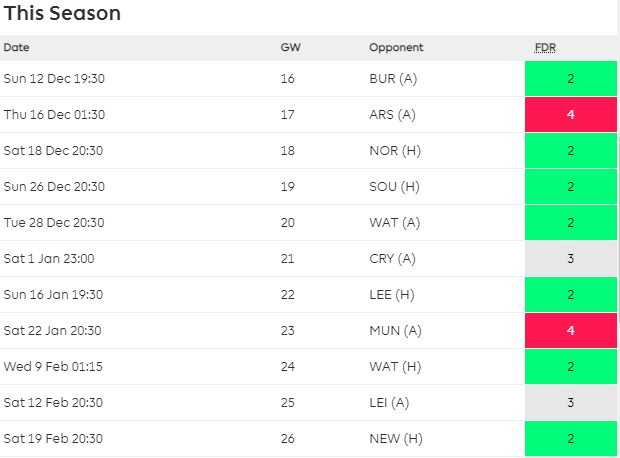Click the green FDR cell for NEW (H)
Image resolution: width=620 pixels, height=458 pixels.
pos(570,439)
